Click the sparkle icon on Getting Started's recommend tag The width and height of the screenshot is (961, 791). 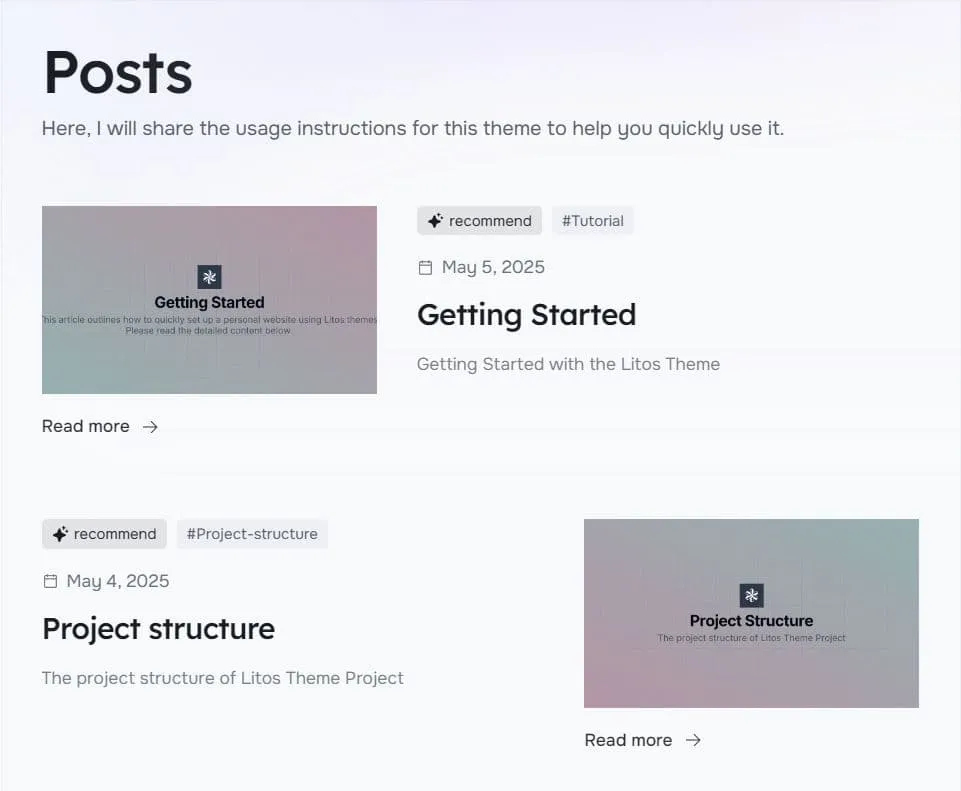[435, 221]
